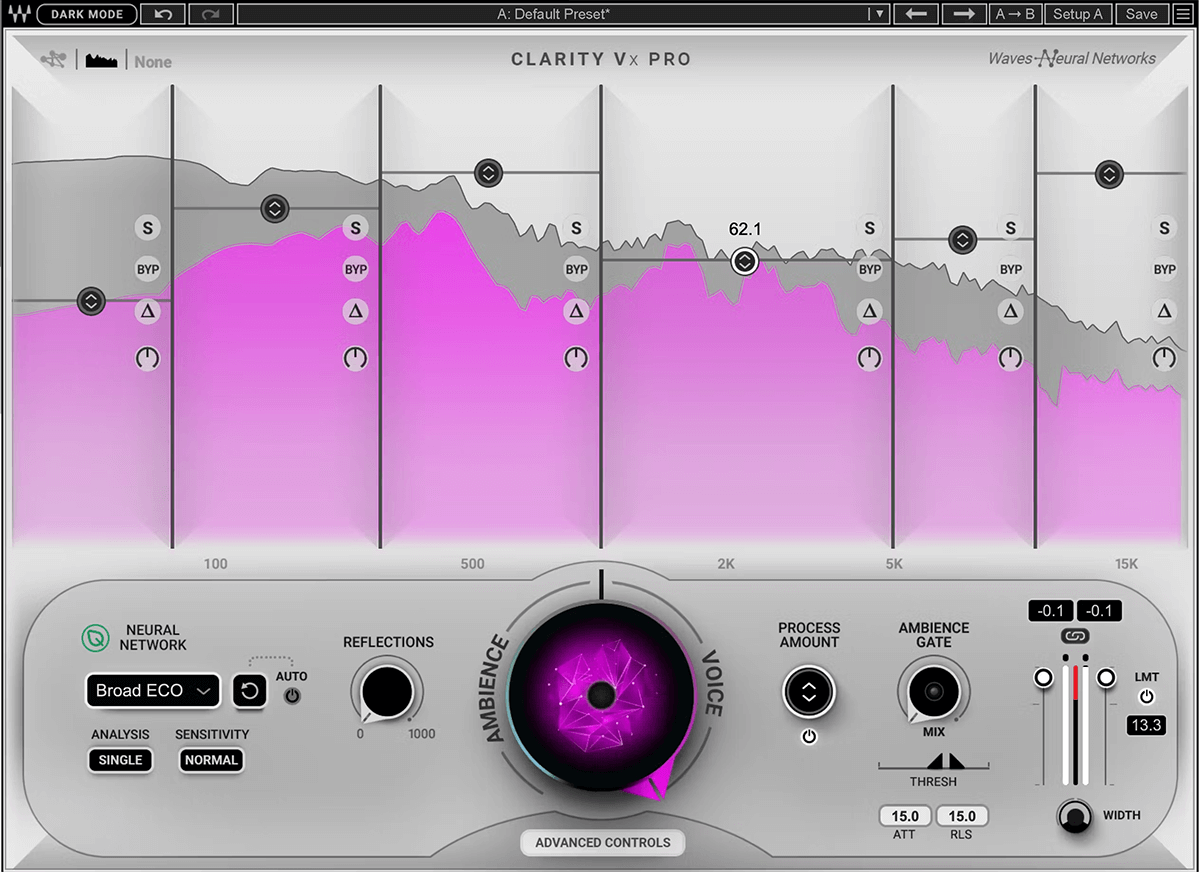
Task: Open the Broad ECO neural network dropdown
Action: (x=152, y=691)
